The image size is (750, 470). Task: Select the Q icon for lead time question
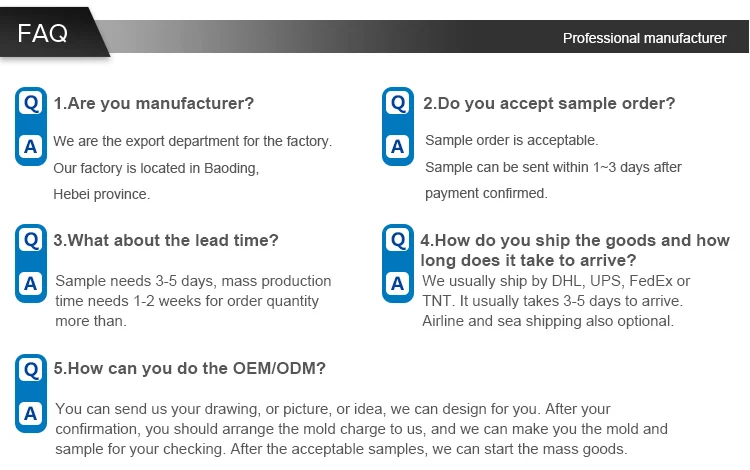pyautogui.click(x=30, y=240)
